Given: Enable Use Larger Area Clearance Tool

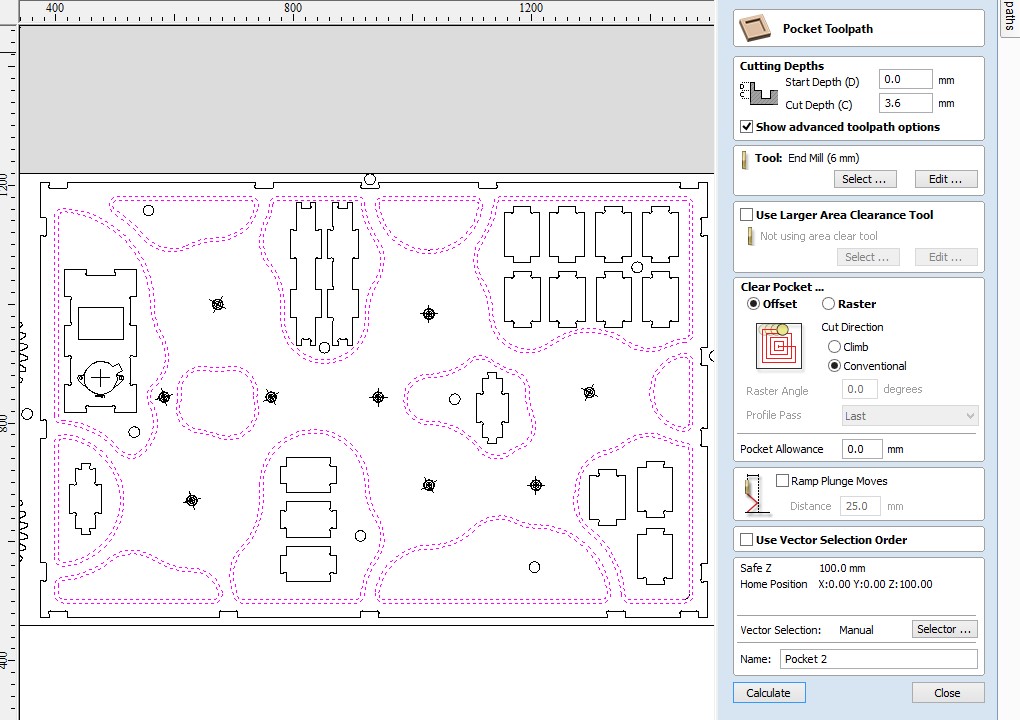Looking at the screenshot, I should (x=747, y=215).
